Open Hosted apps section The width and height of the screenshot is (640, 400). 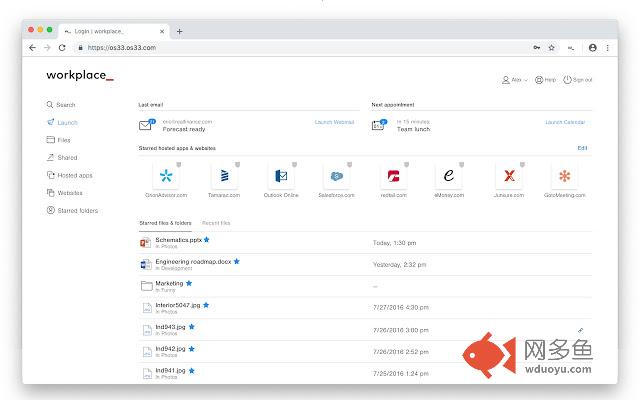tap(69, 175)
